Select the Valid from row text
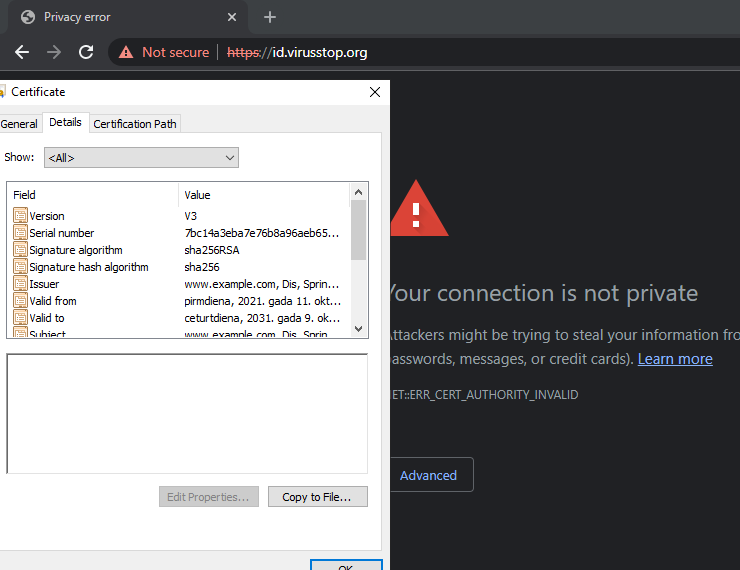Viewport: 740px width, 570px height. coord(53,301)
